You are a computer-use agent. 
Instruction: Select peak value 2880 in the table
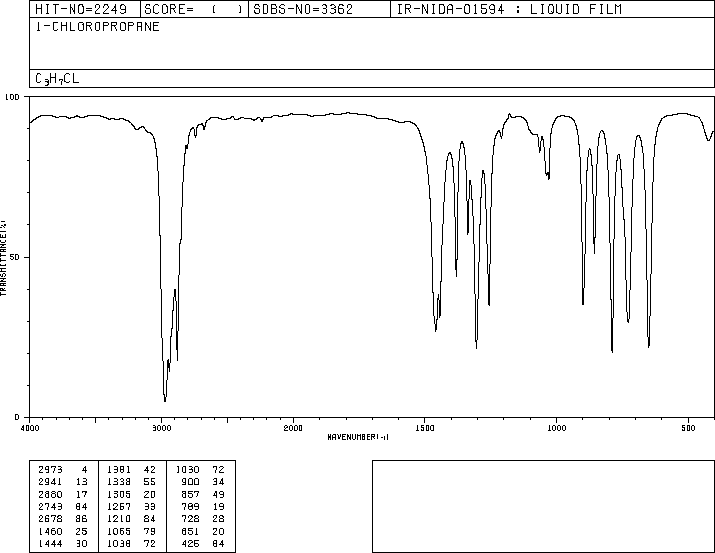point(50,494)
